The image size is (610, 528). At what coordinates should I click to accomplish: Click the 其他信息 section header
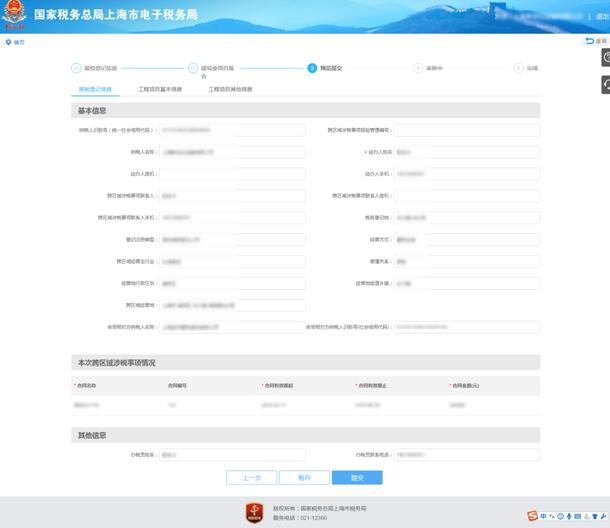(305, 435)
